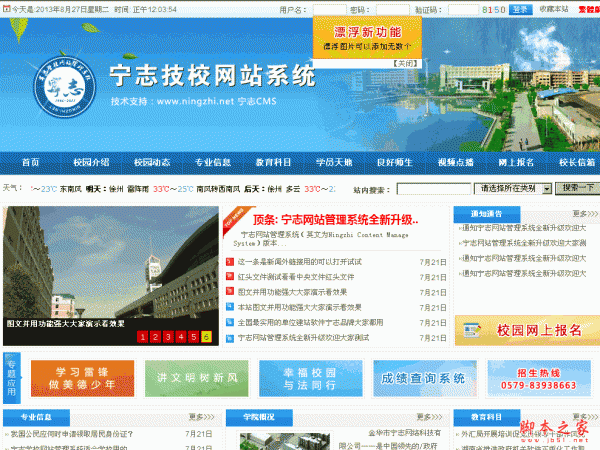Click the red bullet icon beside 图文并用功能强大大家演示看效果

coord(230,292)
